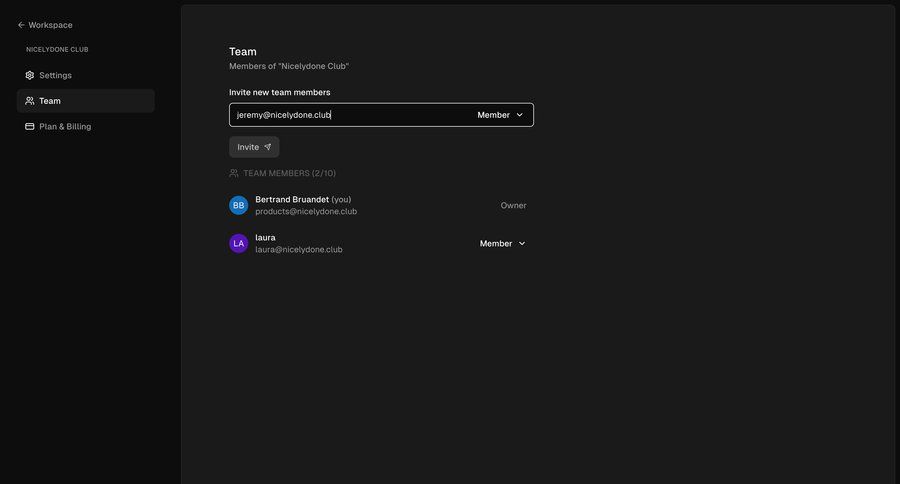Open Plan & Billing page

tap(86, 126)
